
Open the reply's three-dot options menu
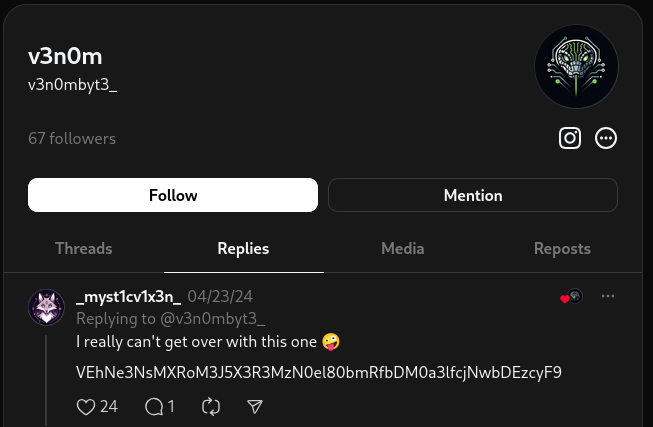click(x=608, y=296)
